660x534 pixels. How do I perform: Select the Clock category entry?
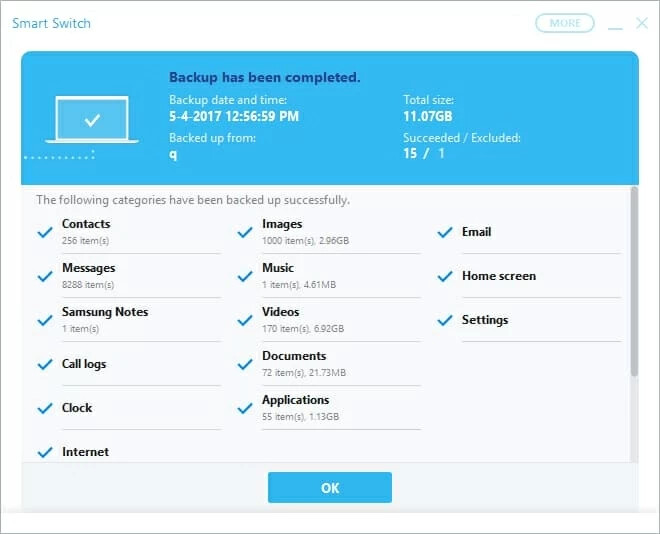(77, 408)
